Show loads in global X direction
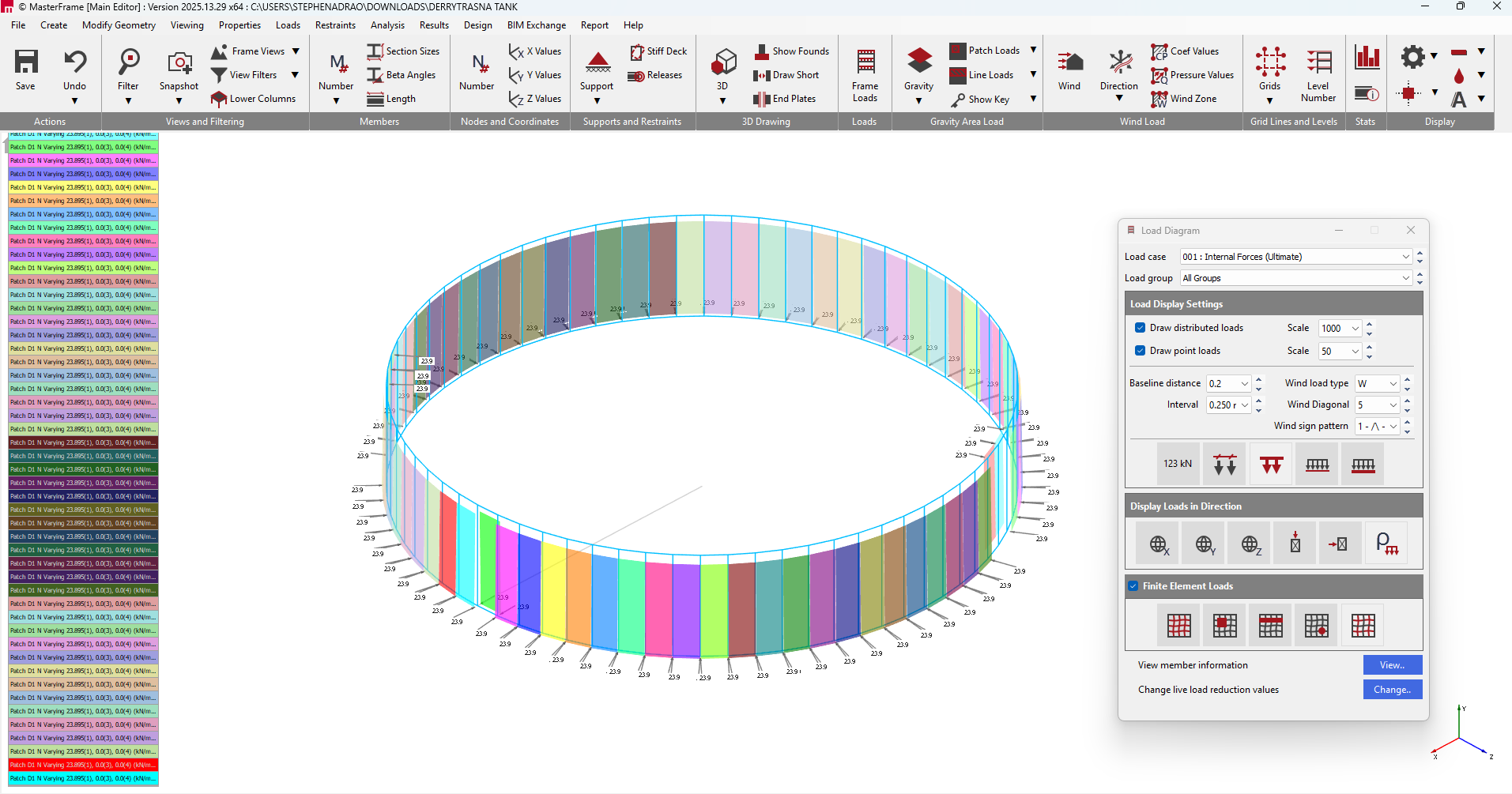This screenshot has height=794, width=1512. pos(1159,544)
